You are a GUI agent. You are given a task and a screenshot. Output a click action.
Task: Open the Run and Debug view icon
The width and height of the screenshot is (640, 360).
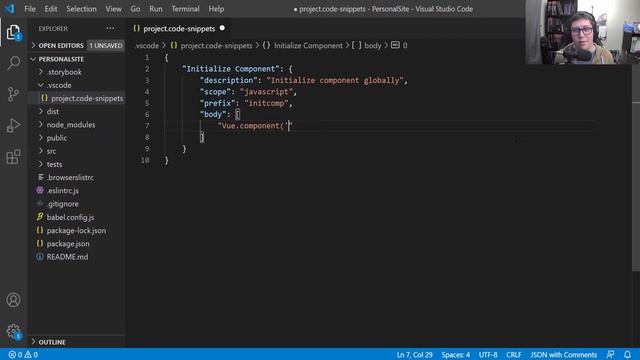coord(13,125)
